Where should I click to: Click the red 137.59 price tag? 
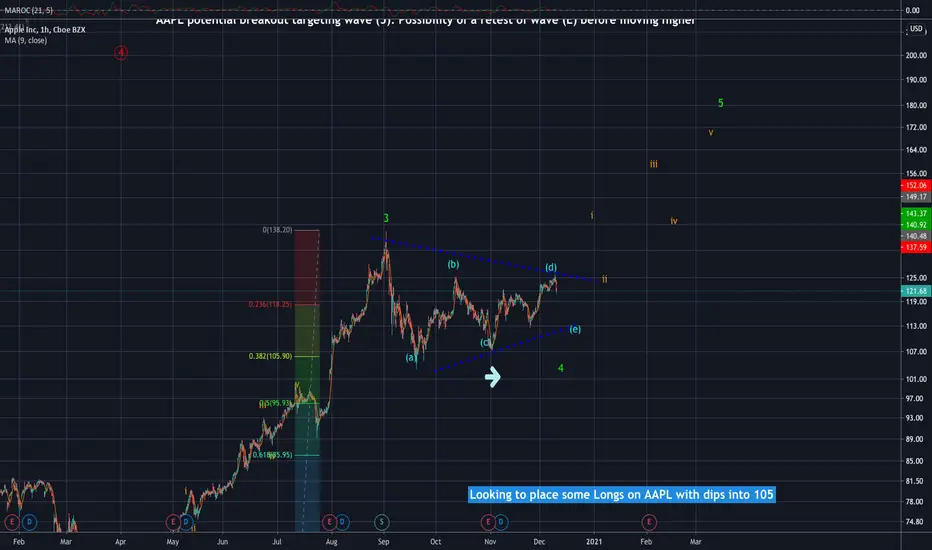coord(916,247)
